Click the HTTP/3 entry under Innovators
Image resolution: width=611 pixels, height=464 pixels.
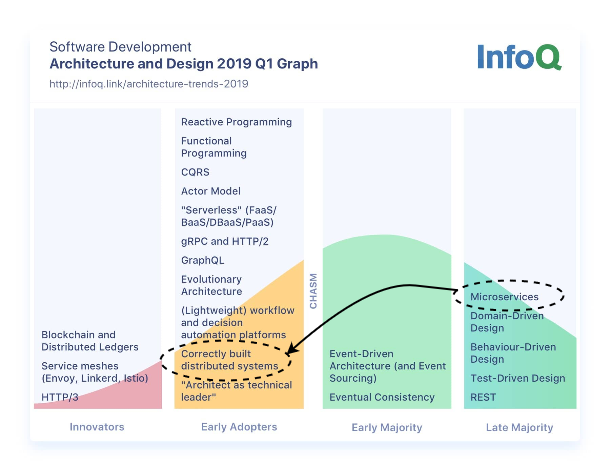pos(58,398)
